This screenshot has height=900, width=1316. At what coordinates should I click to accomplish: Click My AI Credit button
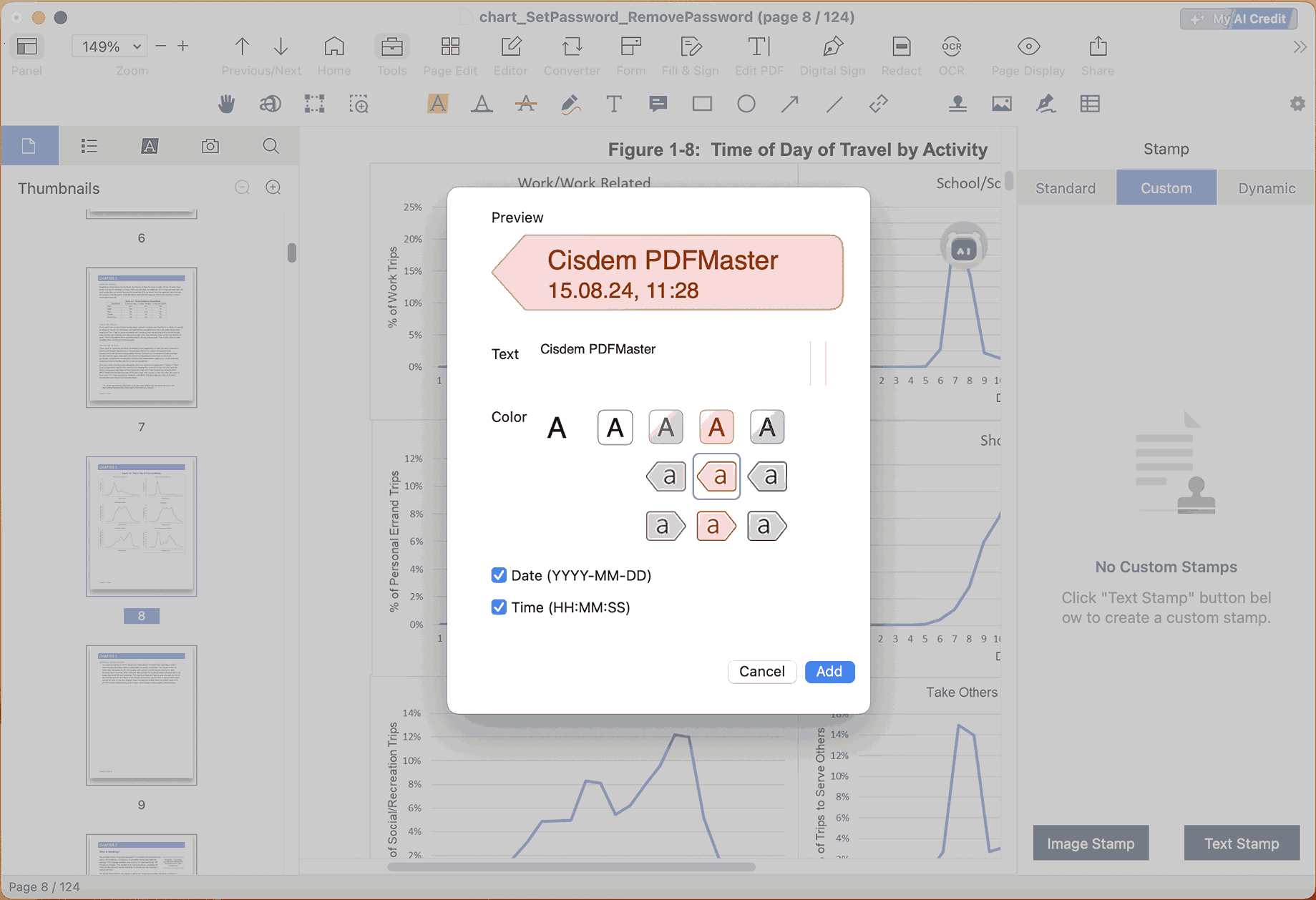pos(1239,19)
